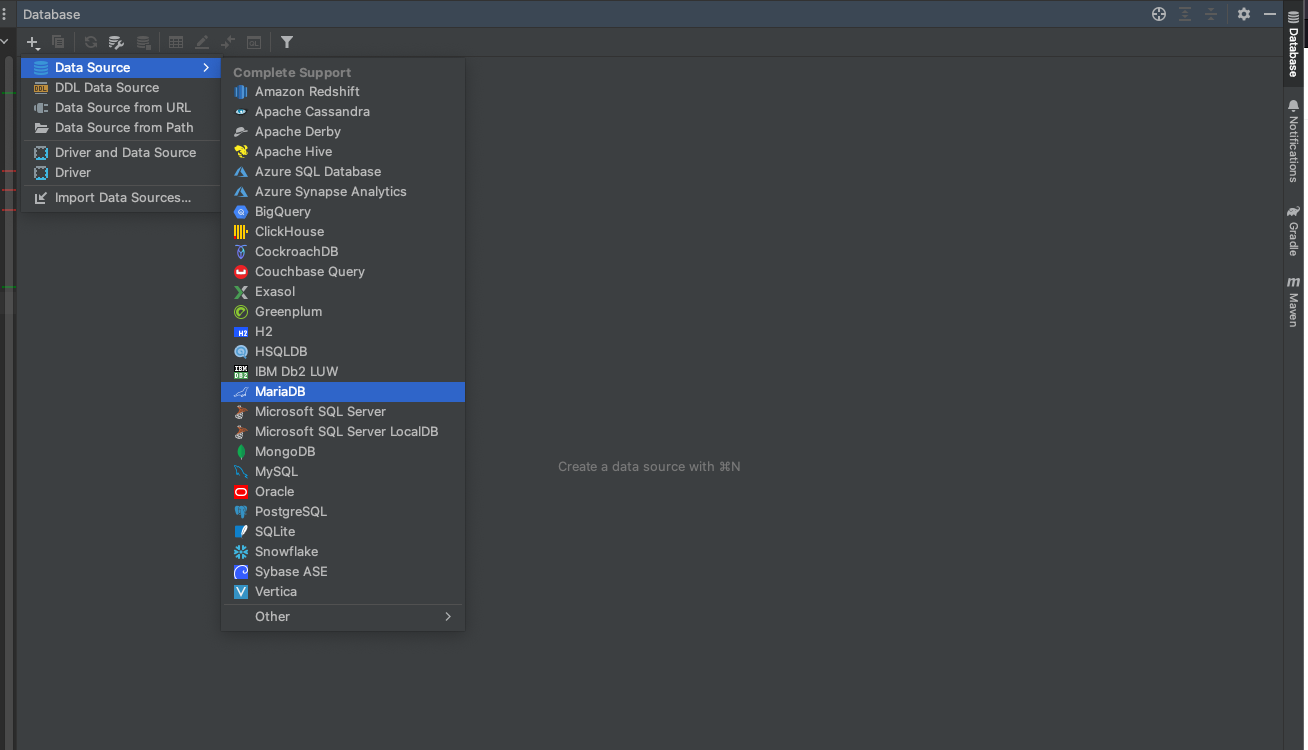Select Couchbase Query data source

(343, 272)
